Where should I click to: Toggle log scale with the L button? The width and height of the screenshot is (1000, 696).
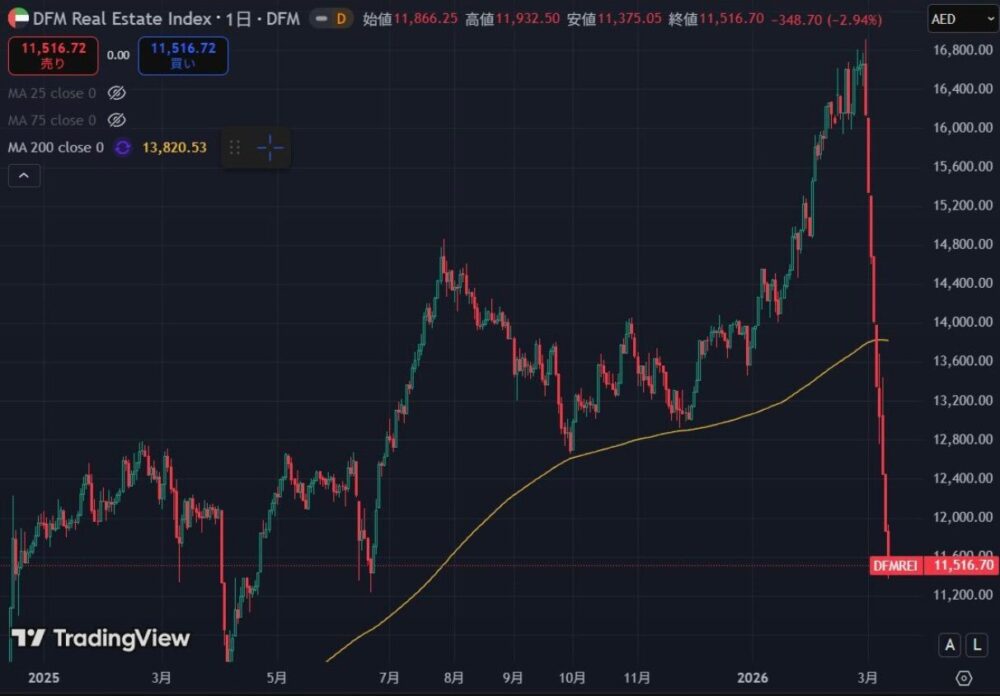point(979,646)
